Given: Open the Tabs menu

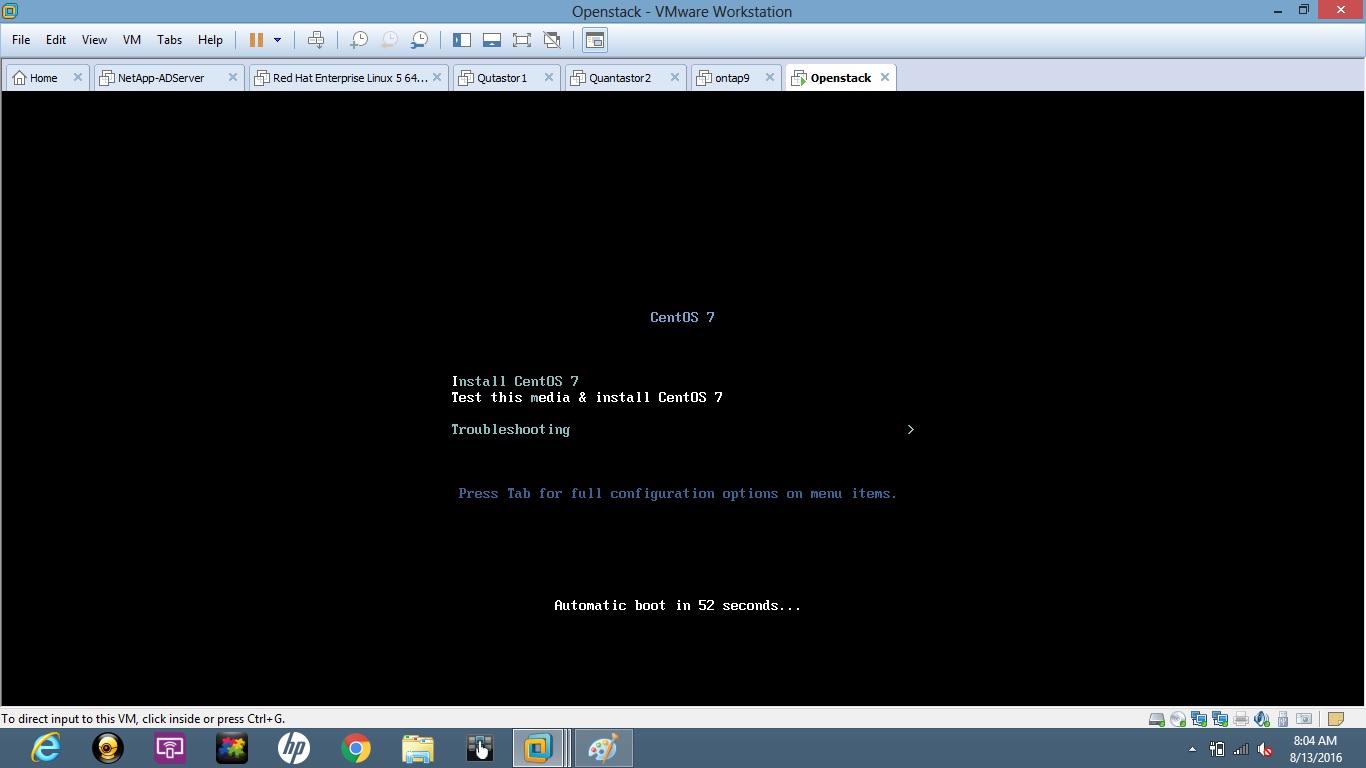Looking at the screenshot, I should point(170,40).
